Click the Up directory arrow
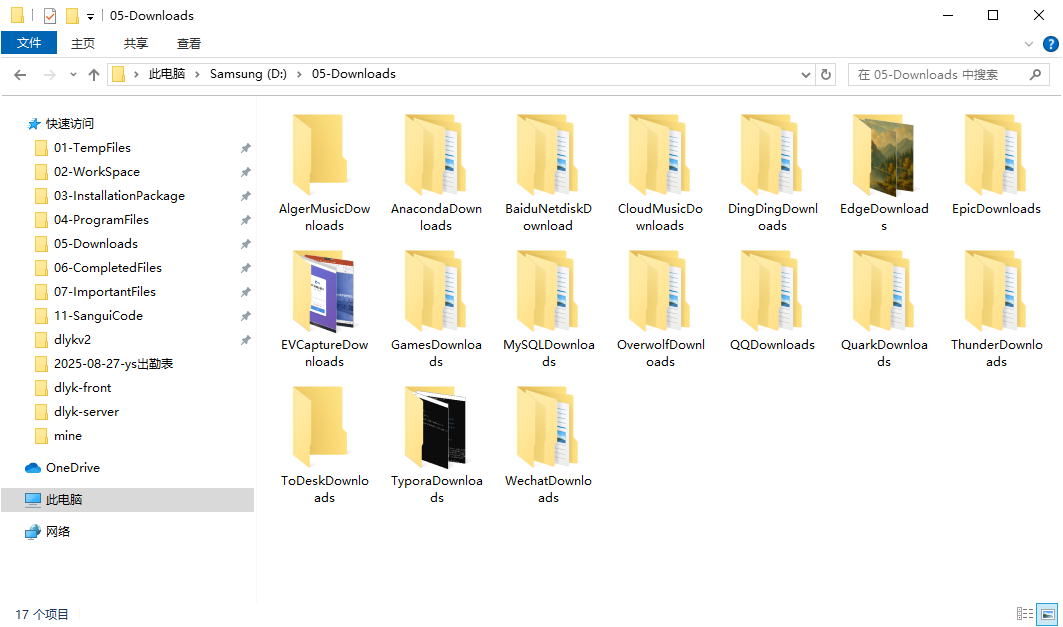Image resolution: width=1063 pixels, height=627 pixels. [x=94, y=75]
